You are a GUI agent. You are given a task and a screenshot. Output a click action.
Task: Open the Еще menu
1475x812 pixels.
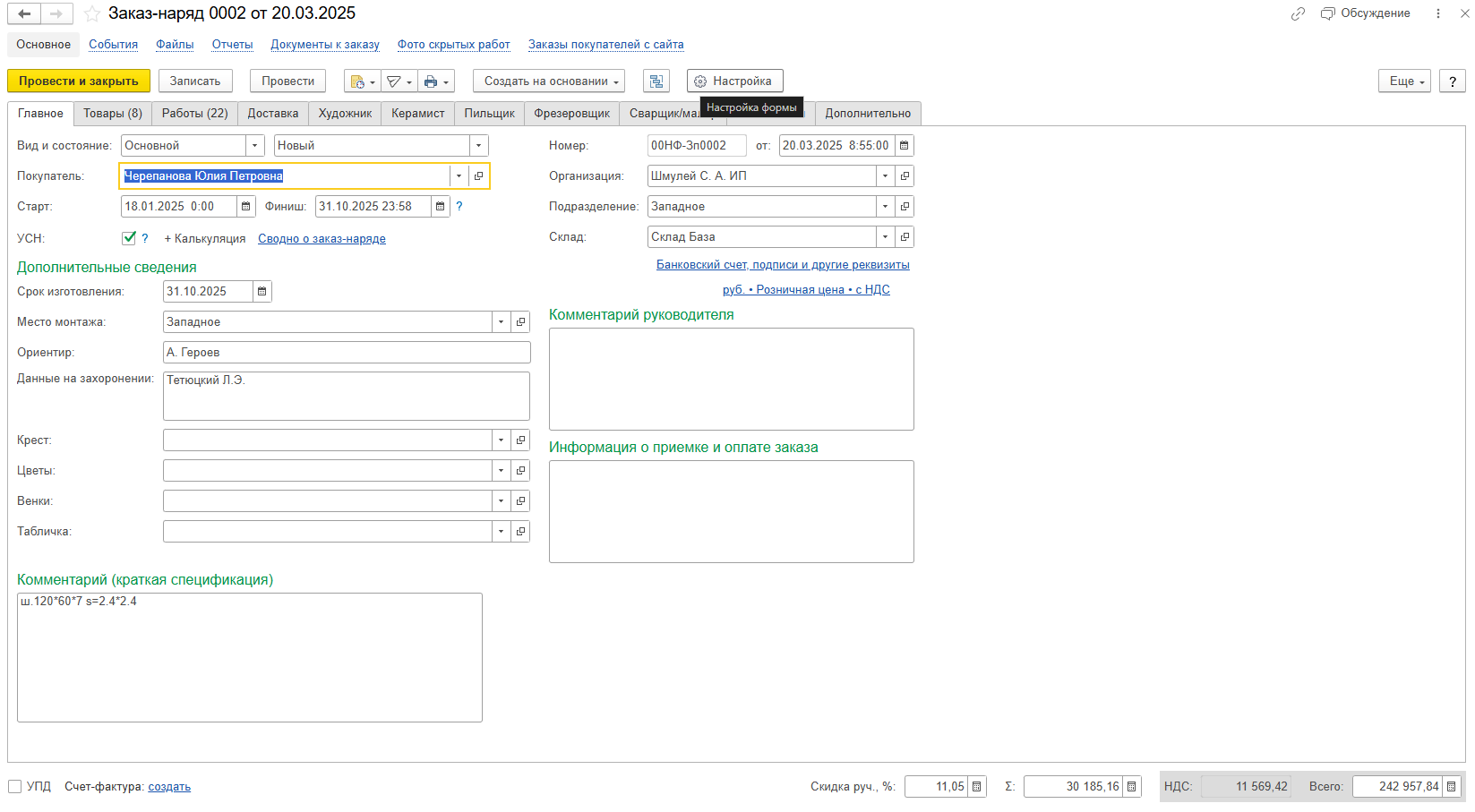point(1403,81)
